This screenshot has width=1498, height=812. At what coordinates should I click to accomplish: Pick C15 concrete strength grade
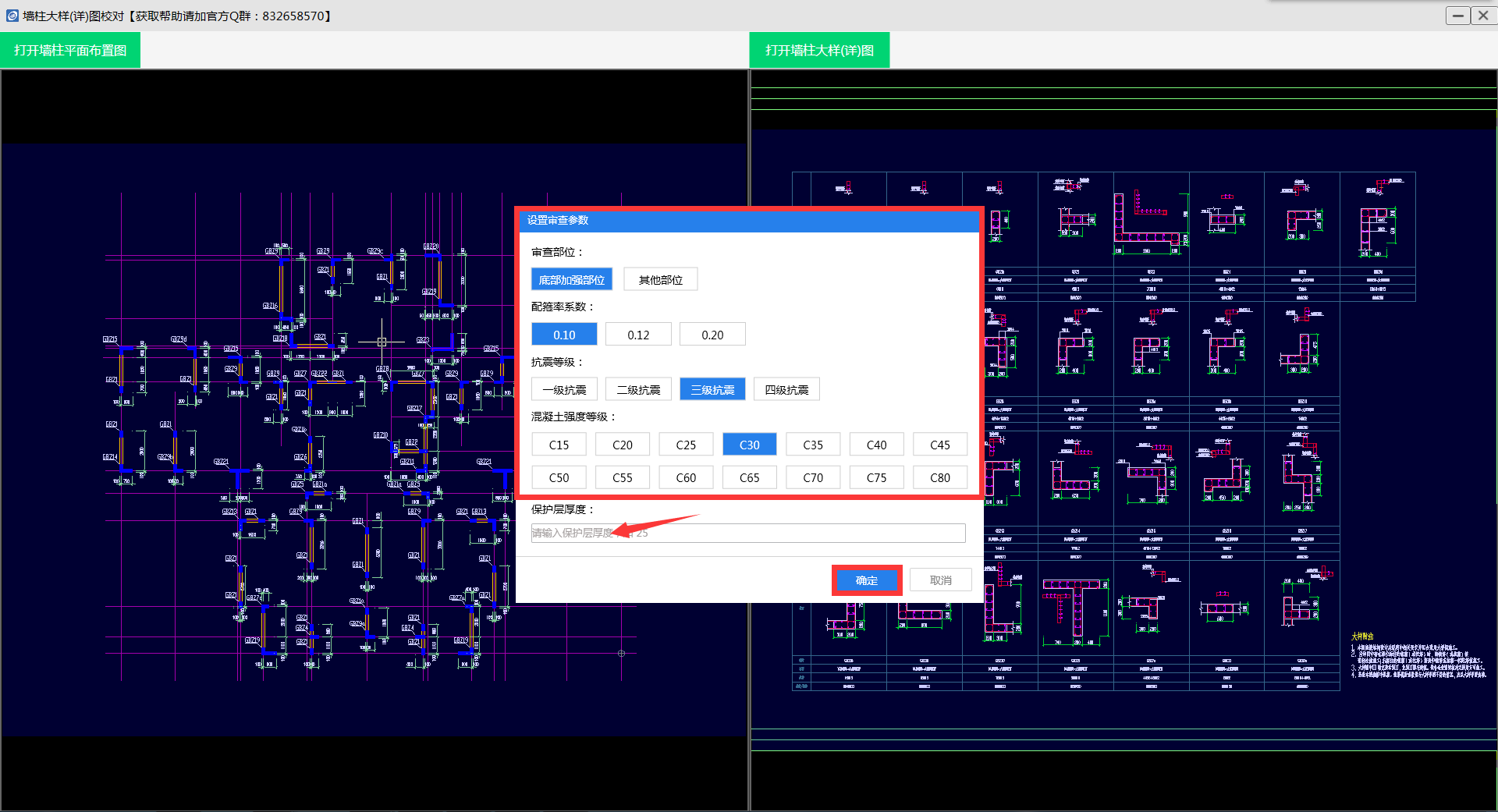pyautogui.click(x=559, y=445)
